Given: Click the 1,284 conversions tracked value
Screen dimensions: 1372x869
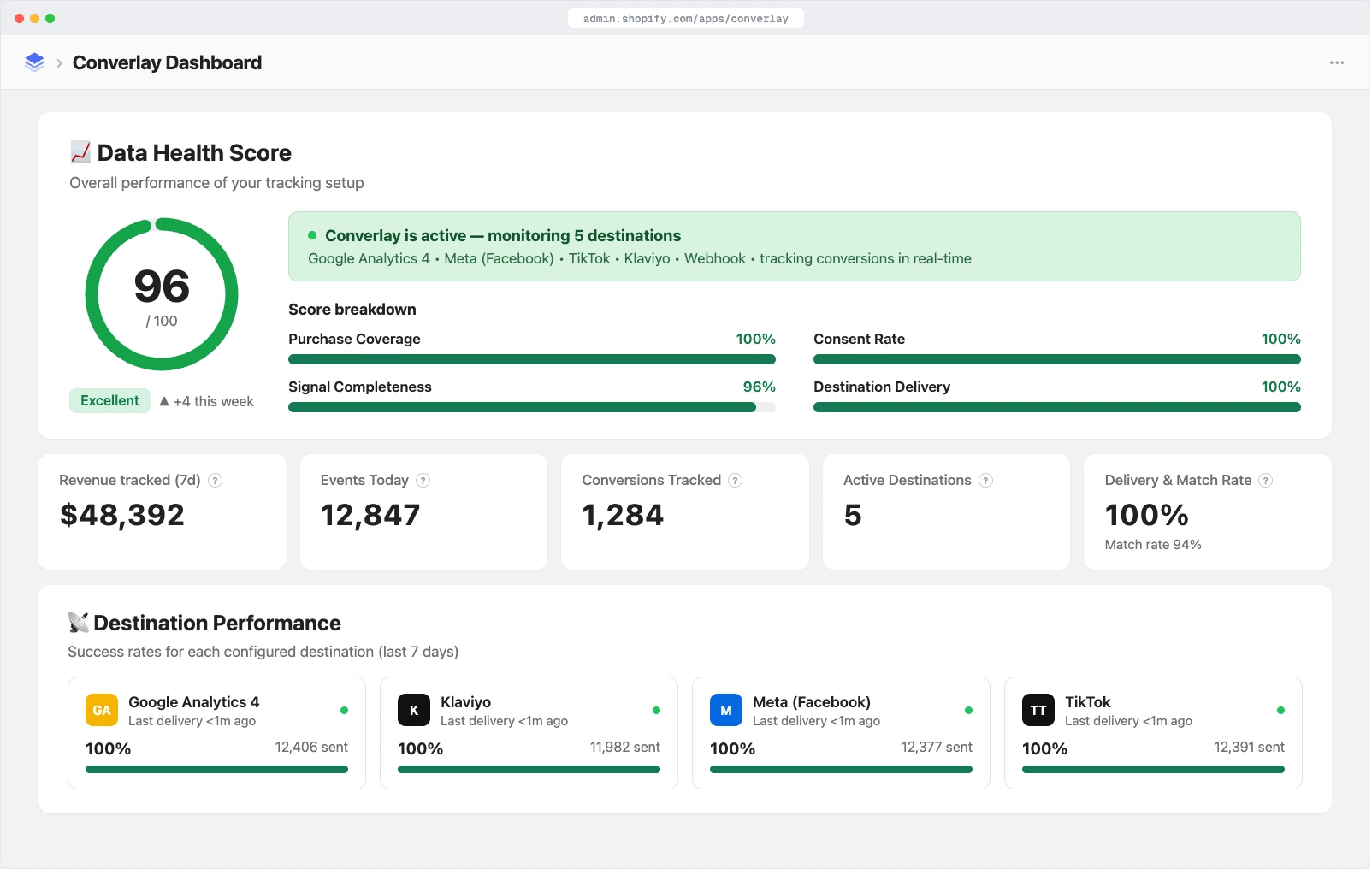Looking at the screenshot, I should (x=623, y=515).
